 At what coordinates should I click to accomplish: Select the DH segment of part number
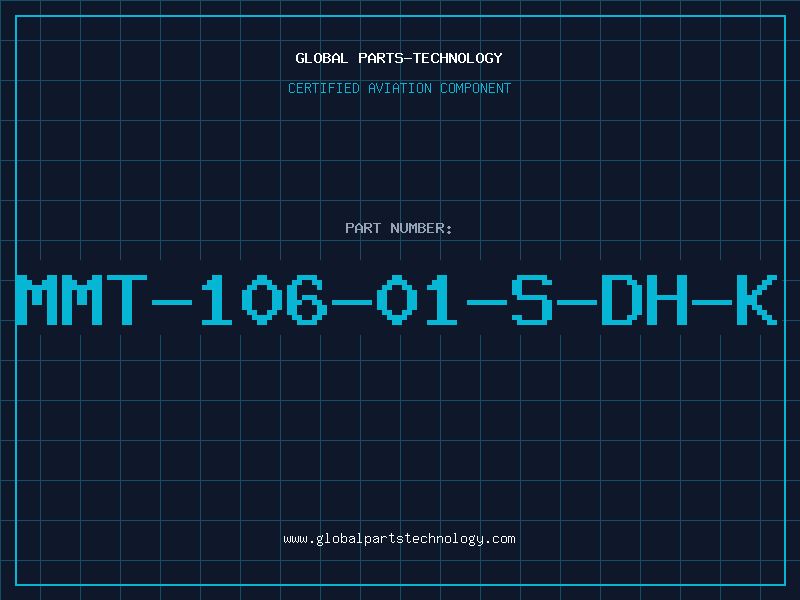[x=644, y=299]
